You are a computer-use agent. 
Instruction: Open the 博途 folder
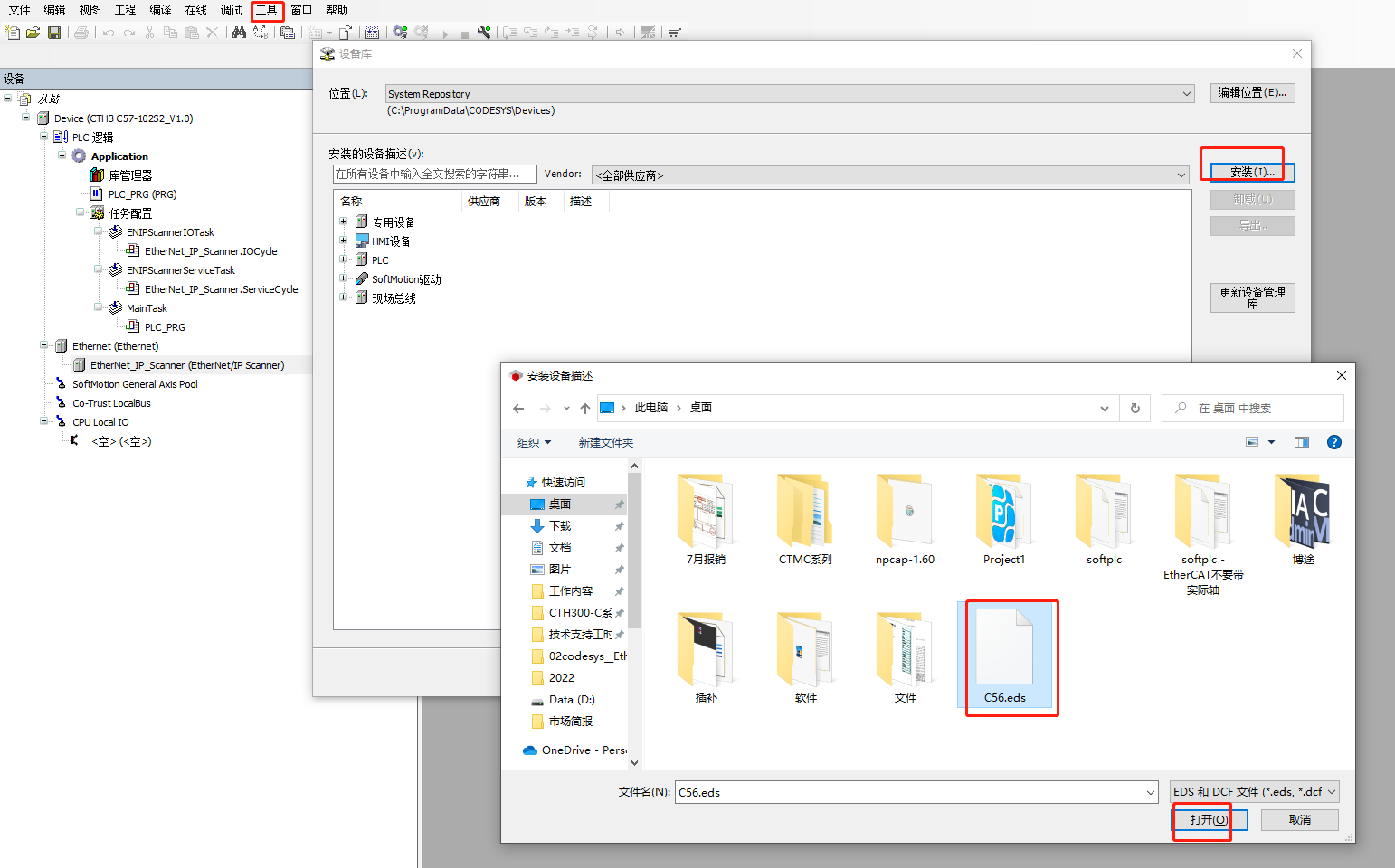tap(1303, 519)
